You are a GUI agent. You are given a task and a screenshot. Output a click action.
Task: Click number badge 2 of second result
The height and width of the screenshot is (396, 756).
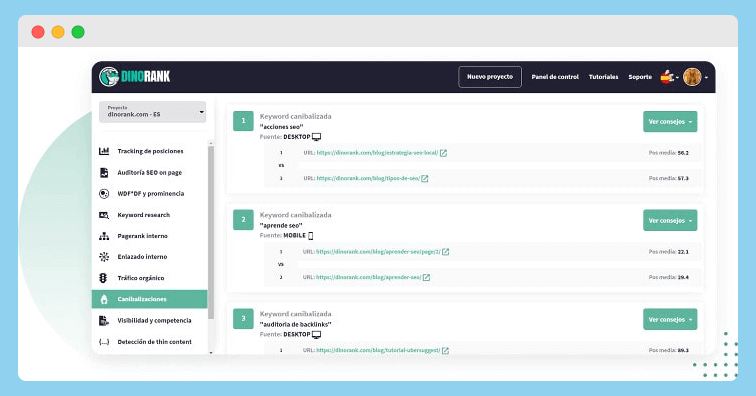[x=243, y=220]
